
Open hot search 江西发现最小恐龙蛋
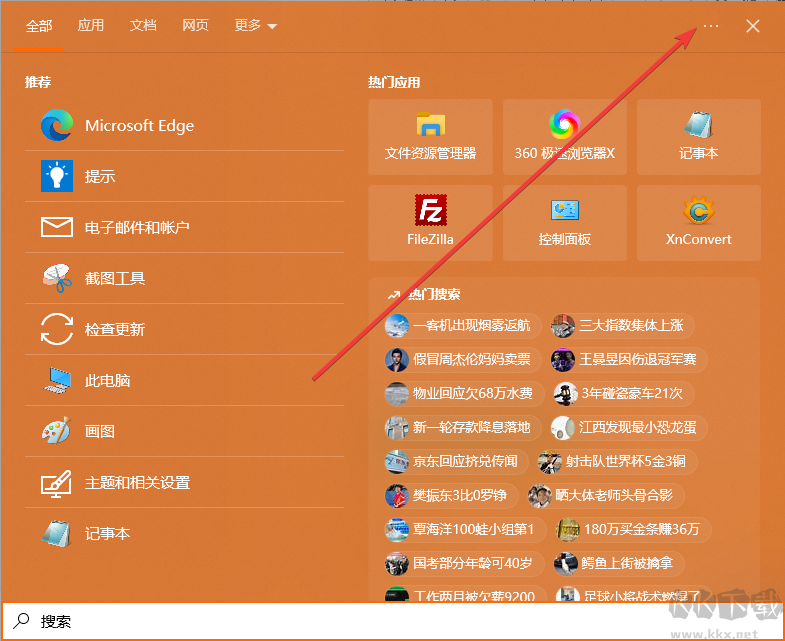[x=629, y=428]
